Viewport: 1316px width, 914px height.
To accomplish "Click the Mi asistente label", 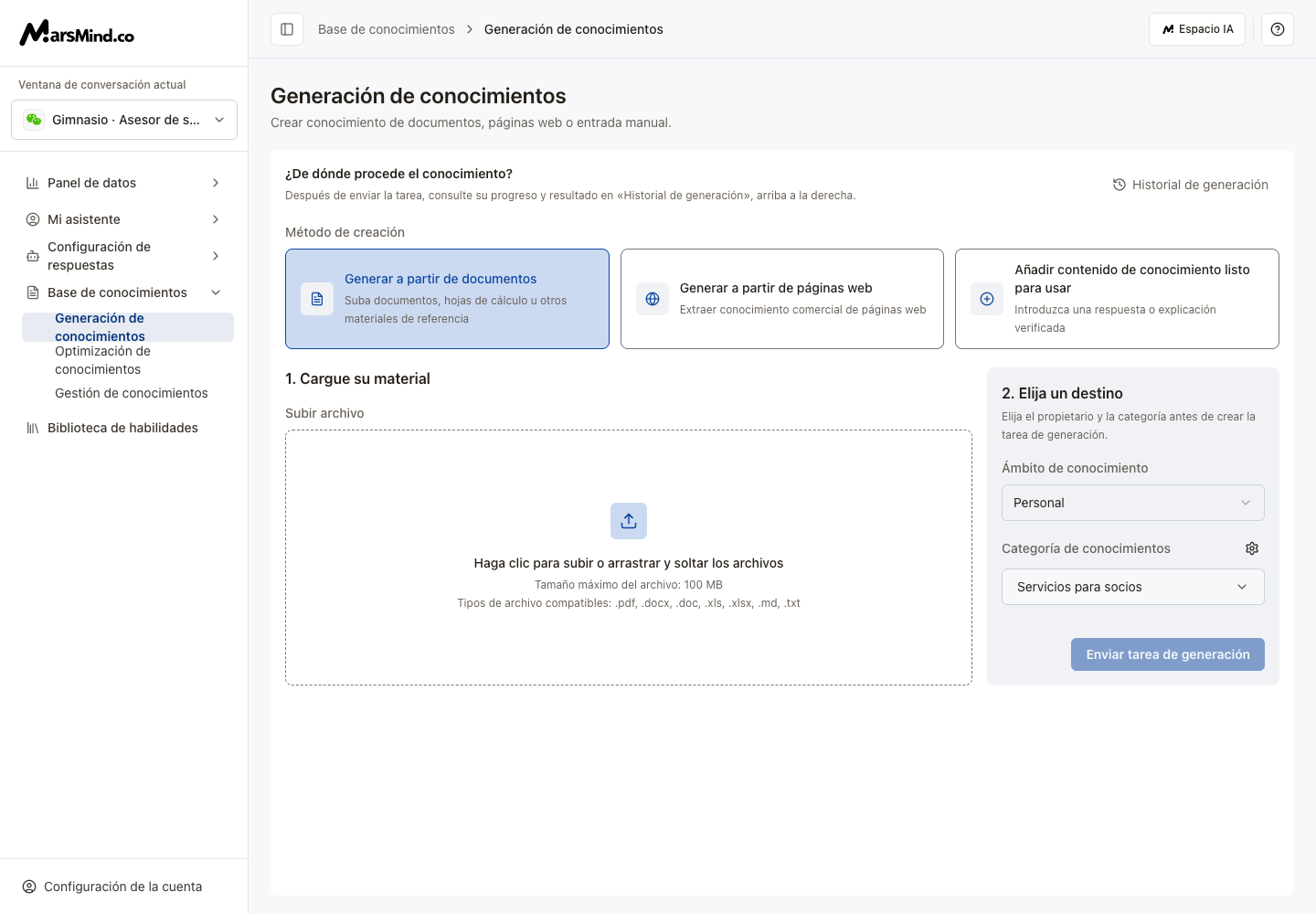I will point(84,219).
